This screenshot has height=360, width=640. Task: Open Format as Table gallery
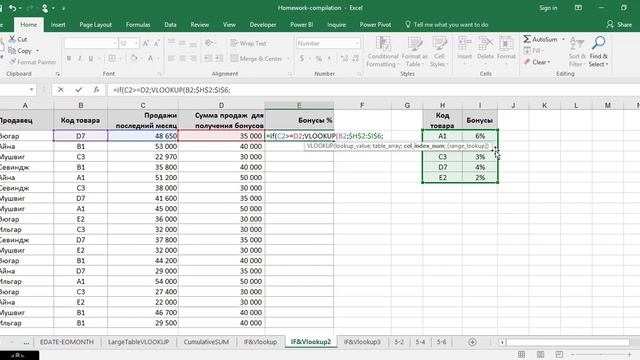pos(415,52)
